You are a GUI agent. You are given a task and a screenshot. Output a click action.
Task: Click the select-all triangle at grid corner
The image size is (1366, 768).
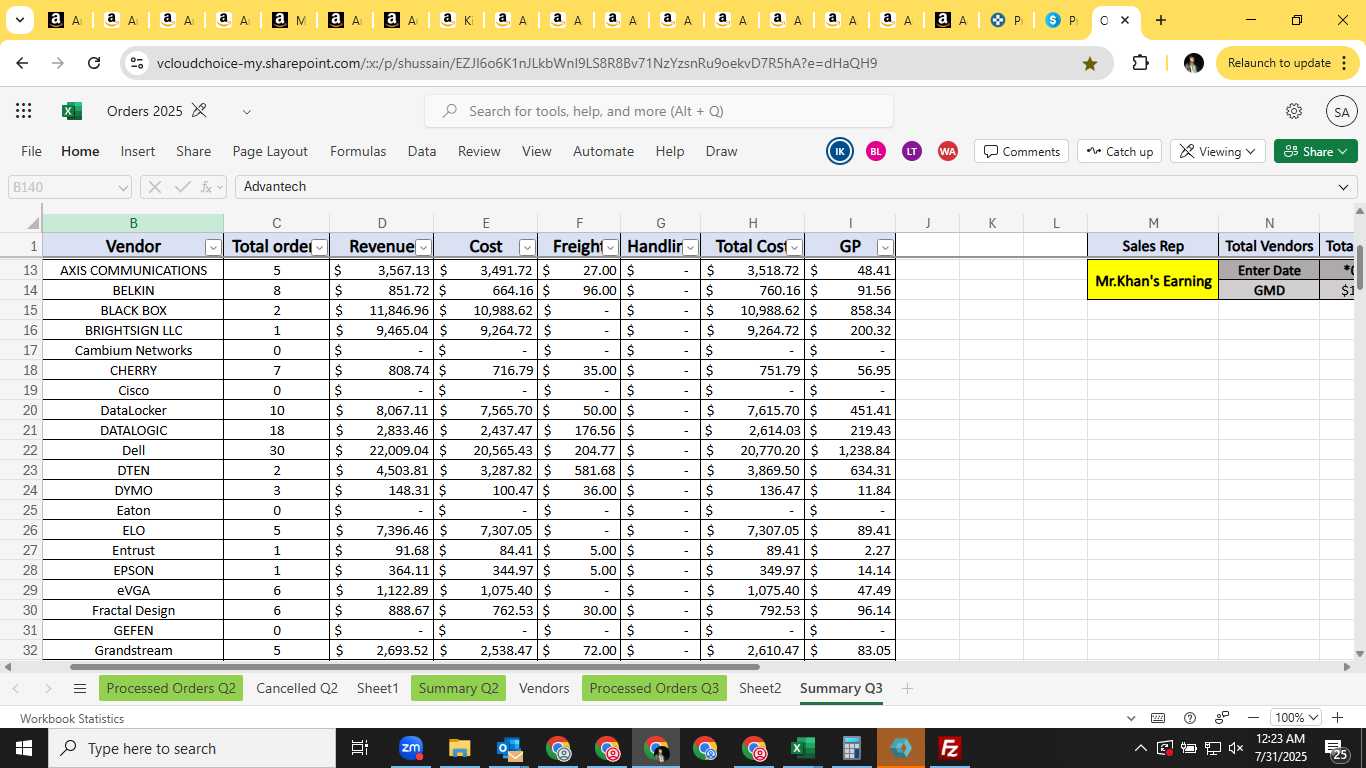click(x=32, y=223)
